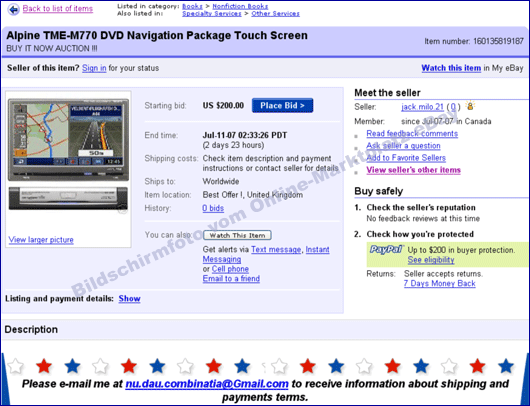
Task: Click the PayPal logo
Action: 386,249
